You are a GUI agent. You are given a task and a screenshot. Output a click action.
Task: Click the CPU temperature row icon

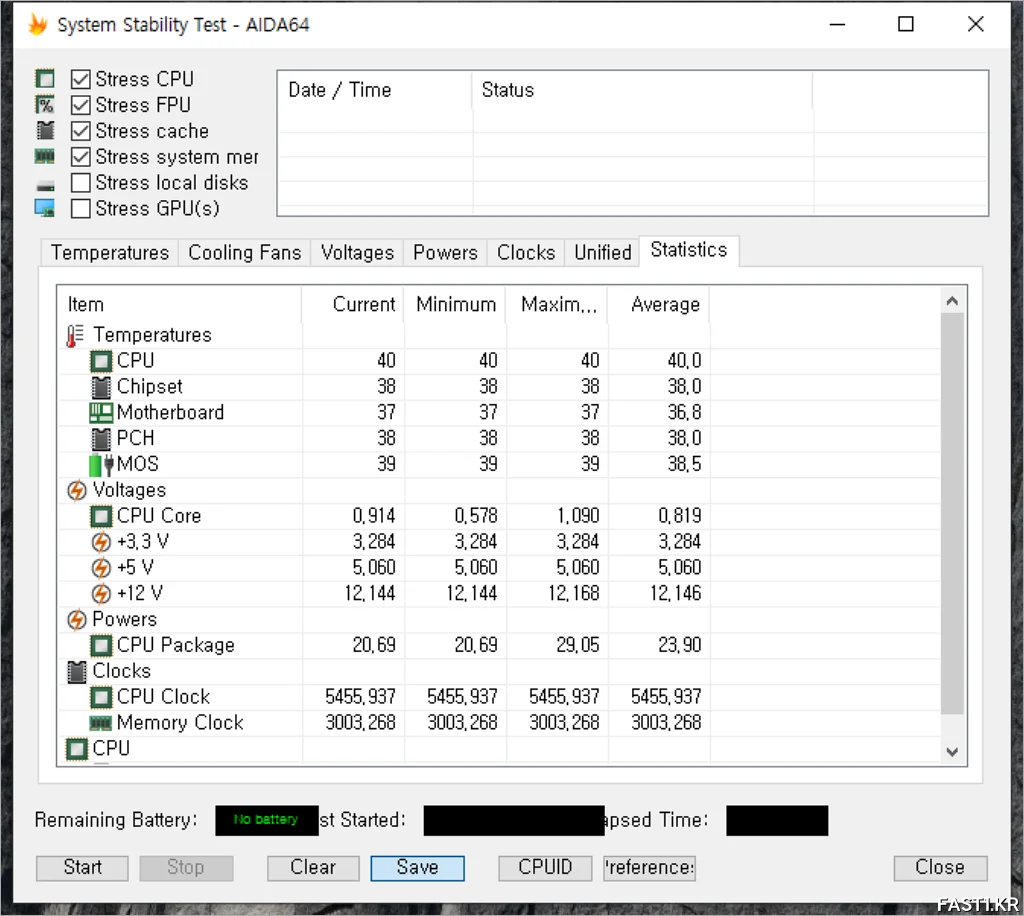click(101, 361)
